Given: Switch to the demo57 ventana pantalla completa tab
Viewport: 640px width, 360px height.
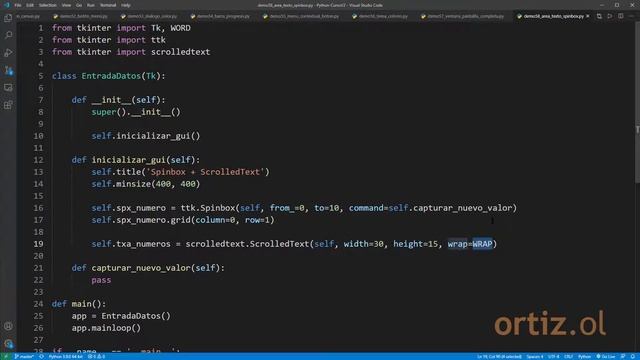Looking at the screenshot, I should [x=464, y=16].
